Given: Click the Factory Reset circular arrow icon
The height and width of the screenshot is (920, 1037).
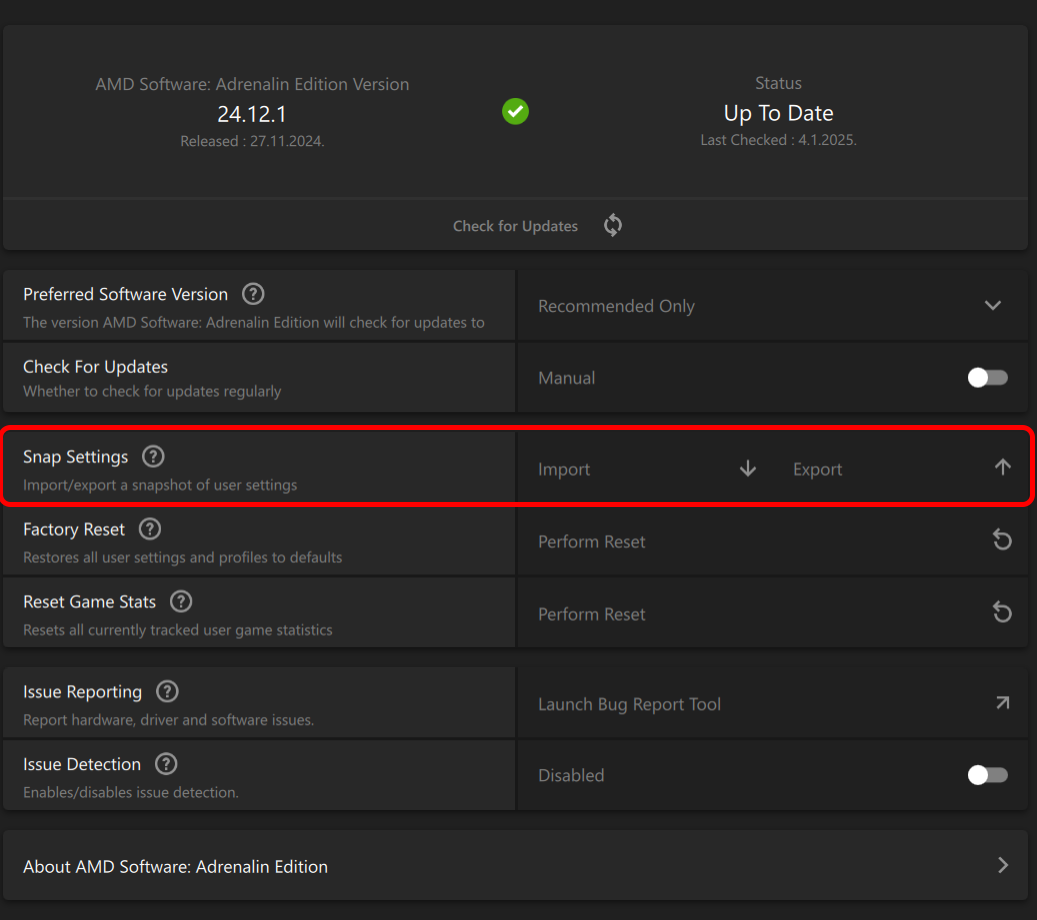Looking at the screenshot, I should click(x=1003, y=540).
